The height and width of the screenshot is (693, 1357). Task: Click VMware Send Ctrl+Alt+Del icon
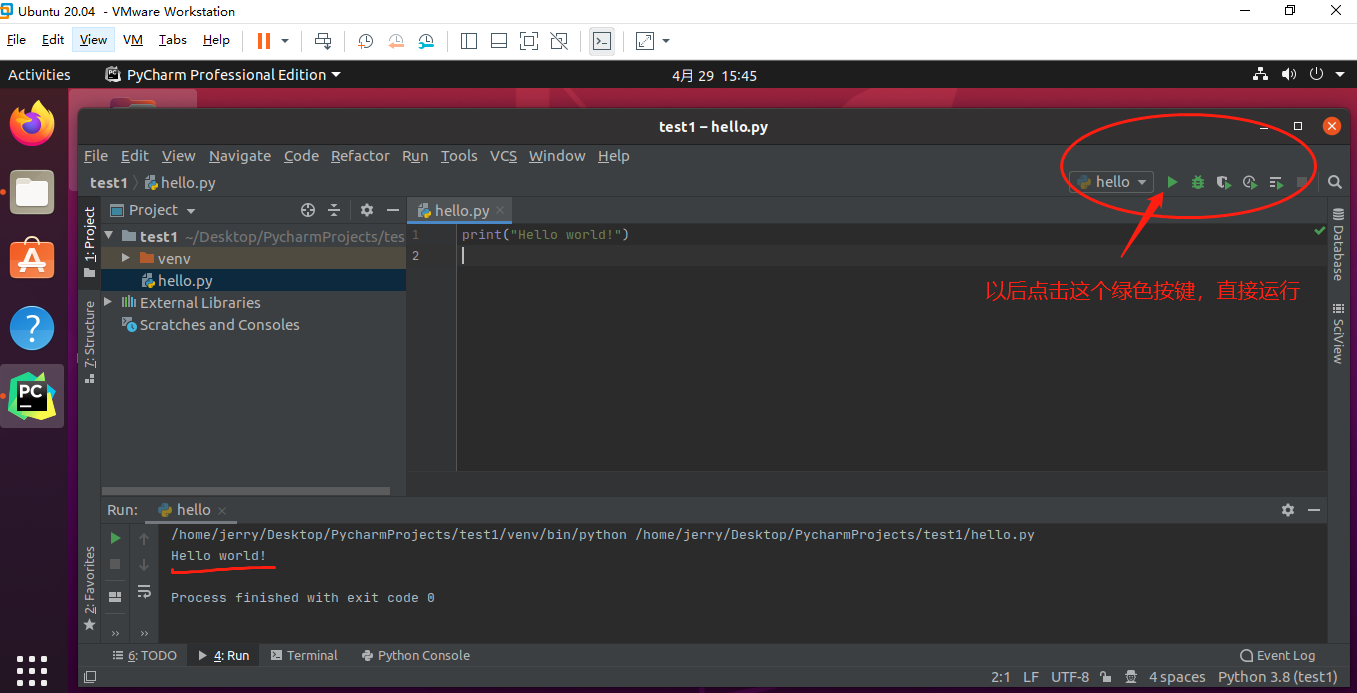(323, 41)
